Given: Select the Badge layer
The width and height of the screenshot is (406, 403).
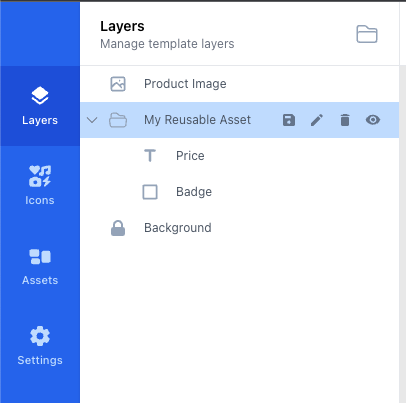Looking at the screenshot, I should (x=240, y=192).
